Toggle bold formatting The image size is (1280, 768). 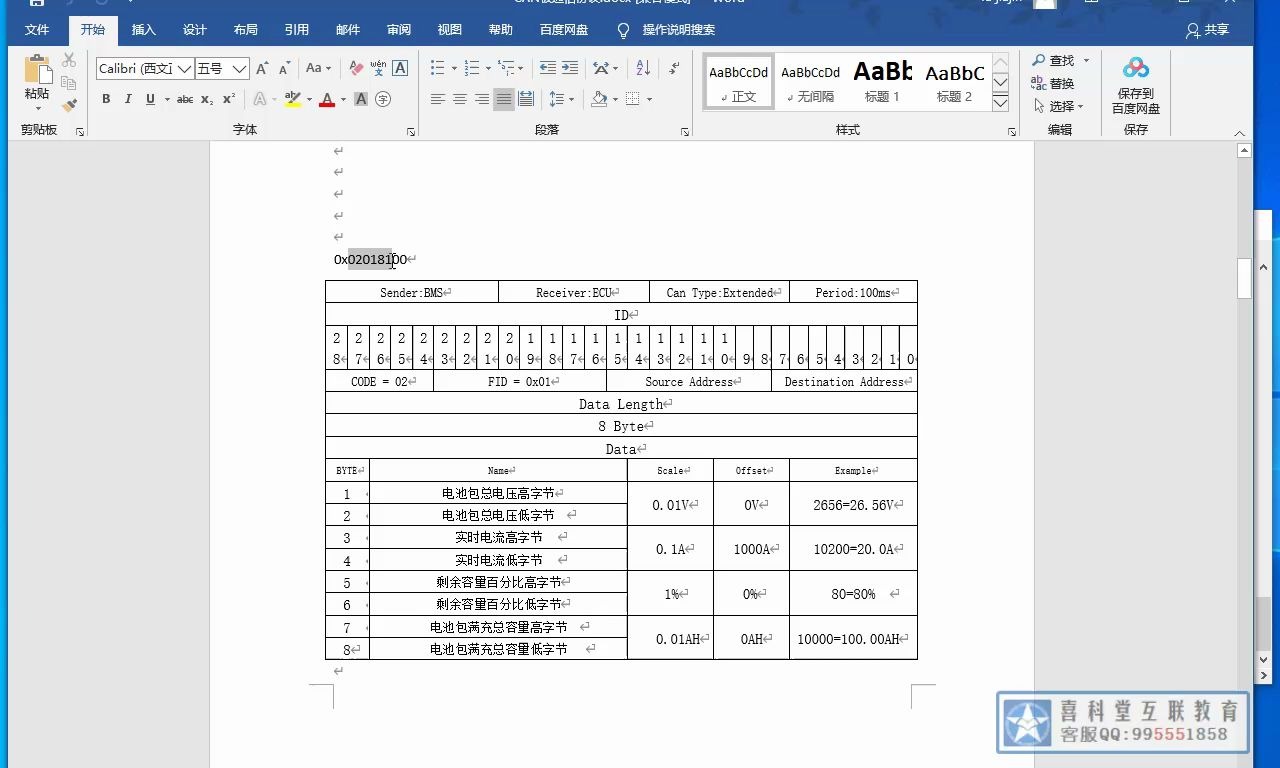pyautogui.click(x=106, y=99)
